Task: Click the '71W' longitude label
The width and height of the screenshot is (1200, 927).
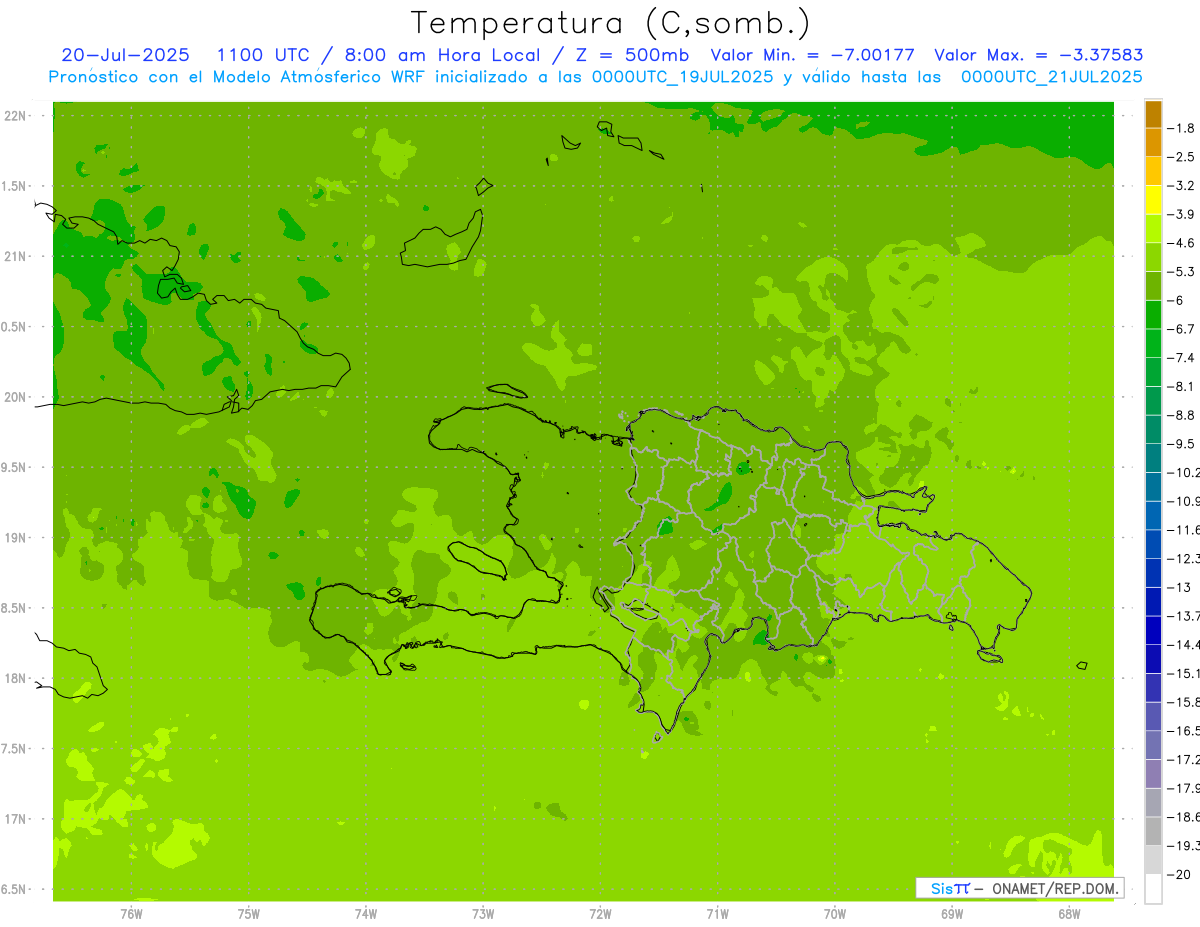Action: [x=717, y=914]
